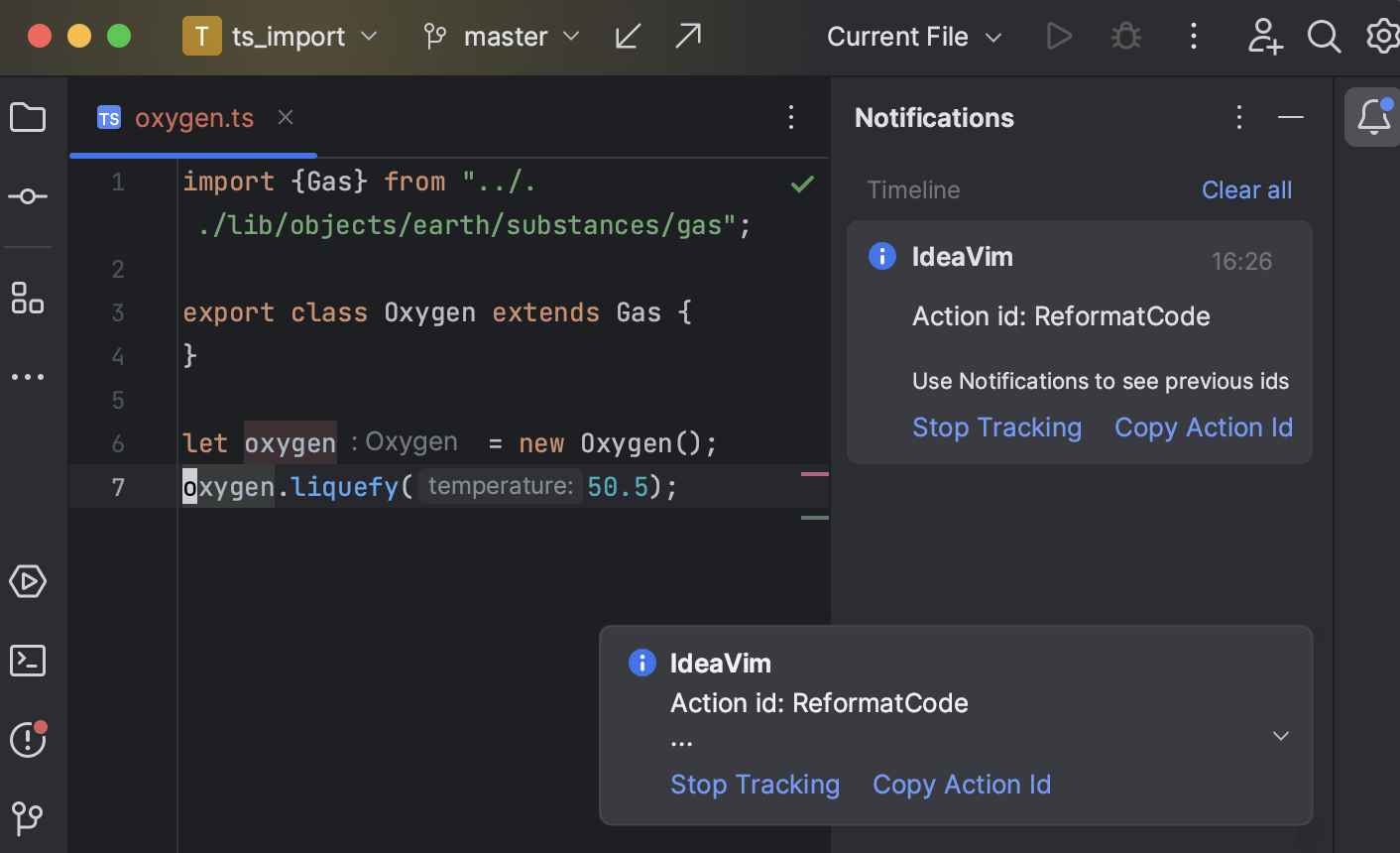Start a Code With Me session
This screenshot has height=853, width=1400.
click(x=1265, y=36)
